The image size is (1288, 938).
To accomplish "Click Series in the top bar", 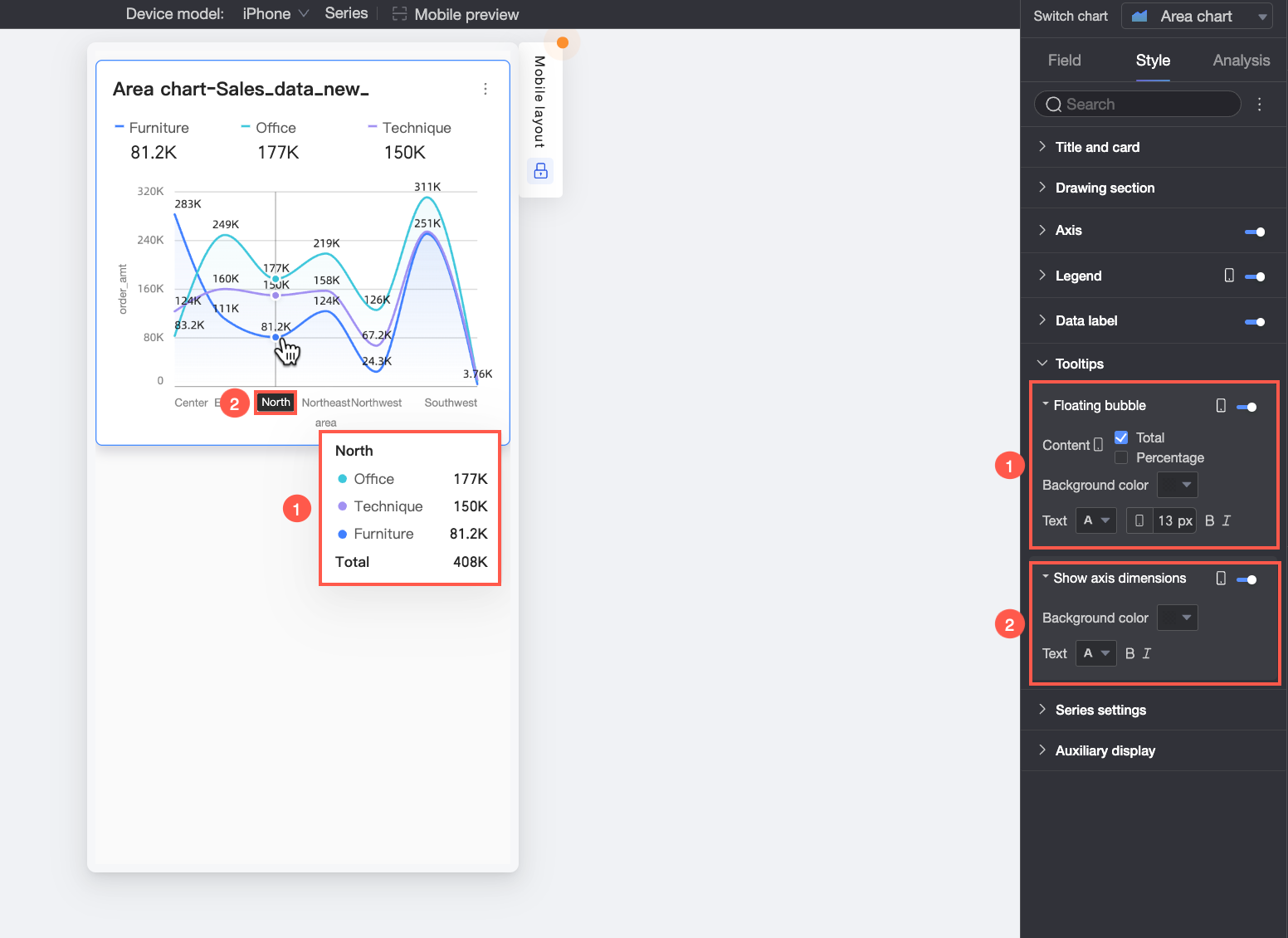I will click(346, 13).
